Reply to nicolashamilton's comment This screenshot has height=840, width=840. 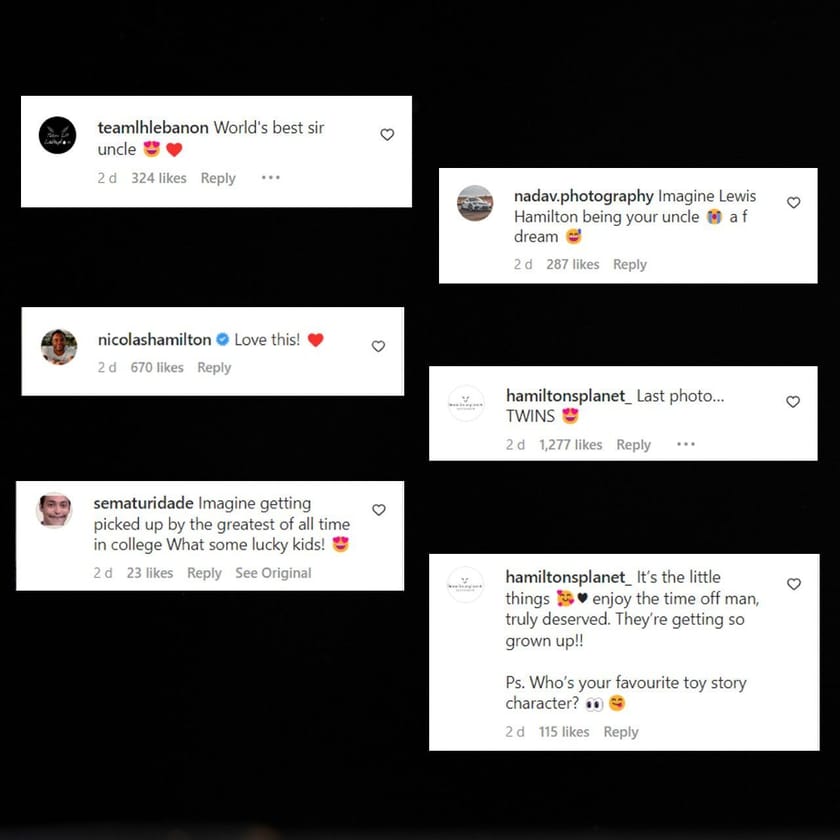coord(214,368)
